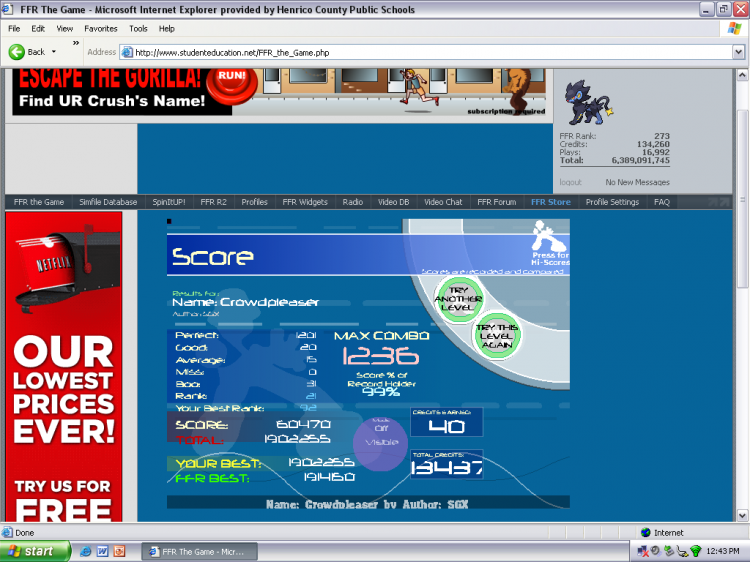Click the Done status bar text
The height and width of the screenshot is (562, 750).
tap(24, 533)
